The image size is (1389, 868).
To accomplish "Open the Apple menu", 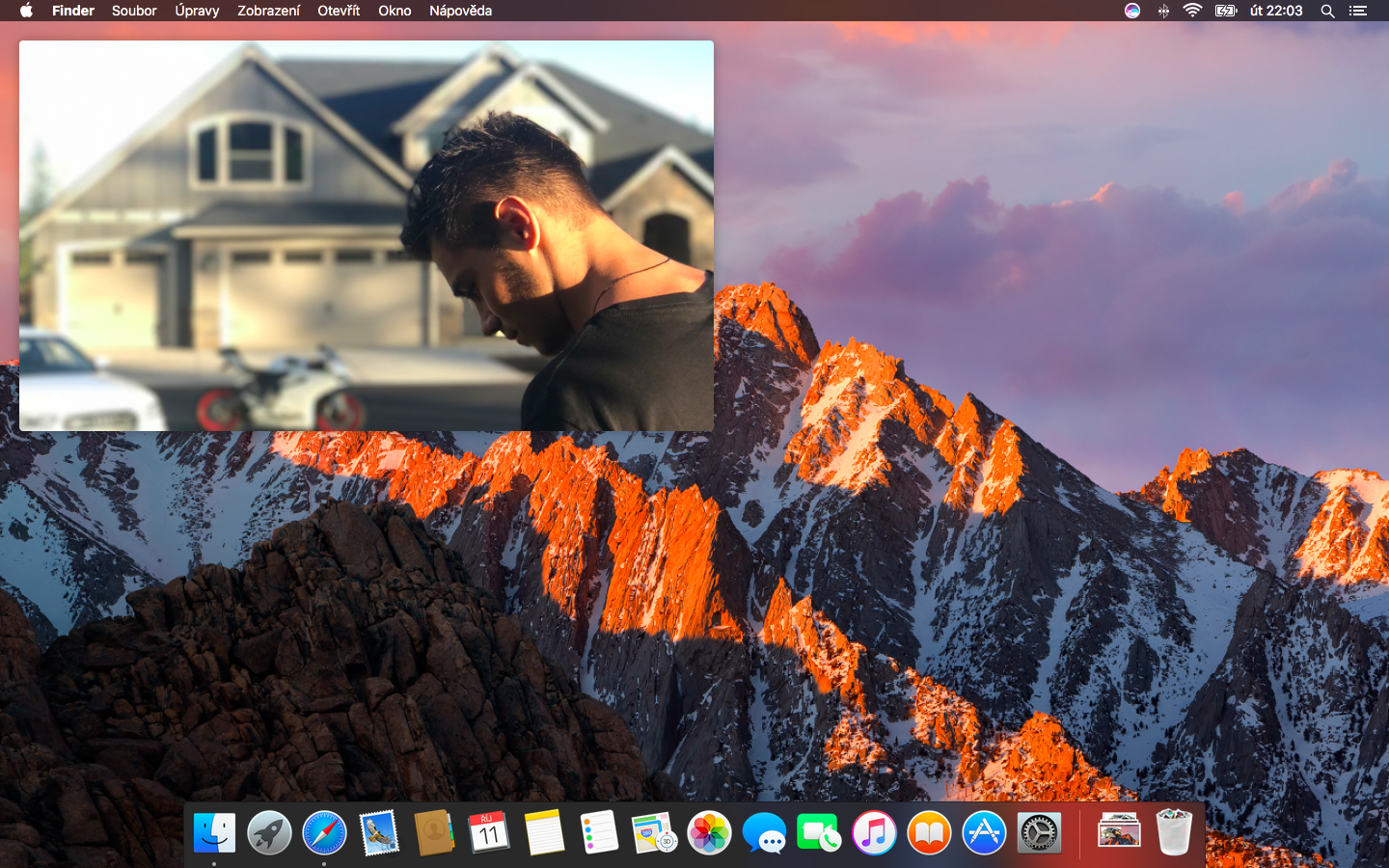I will coord(26,11).
